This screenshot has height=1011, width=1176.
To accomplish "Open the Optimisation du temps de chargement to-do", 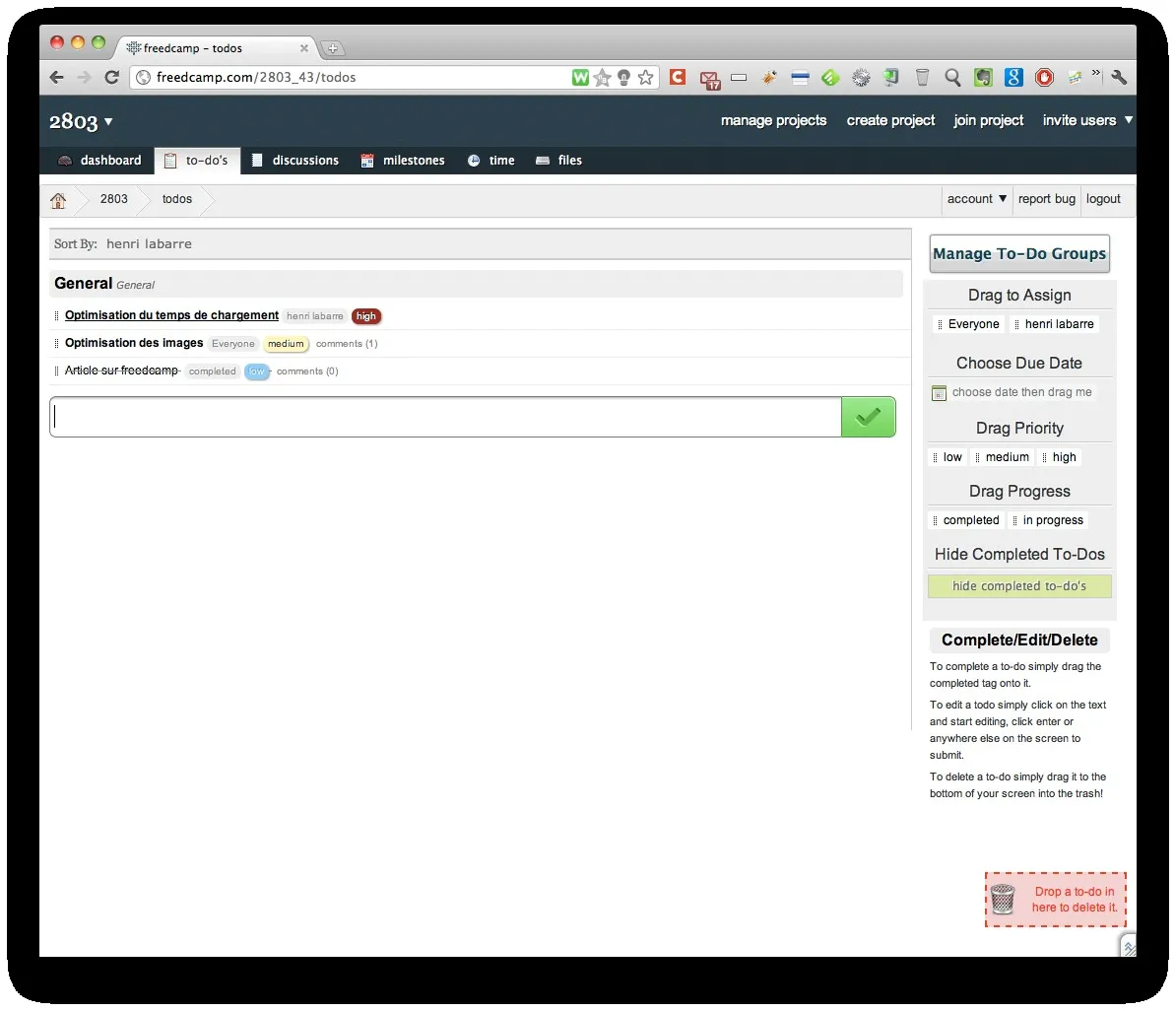I will click(171, 315).
